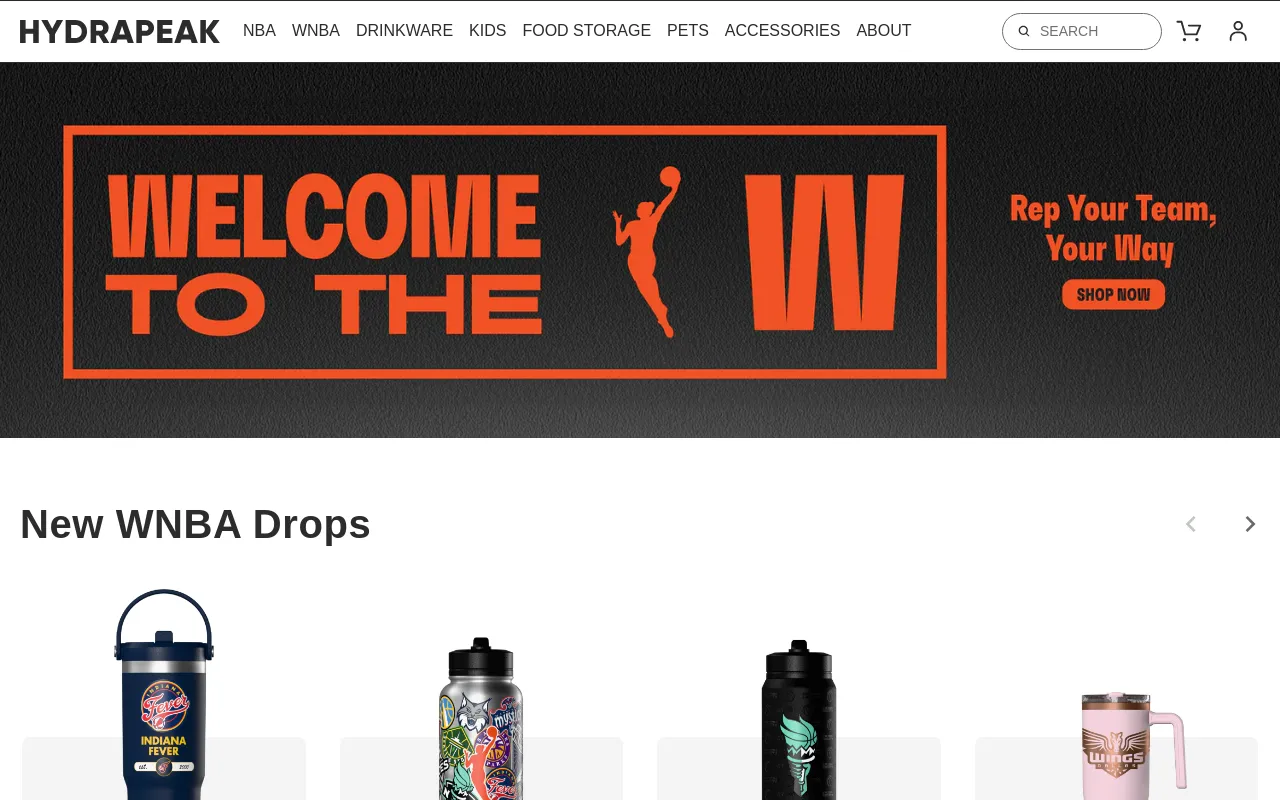Click the search magnifier icon
The width and height of the screenshot is (1280, 800).
(x=1024, y=31)
